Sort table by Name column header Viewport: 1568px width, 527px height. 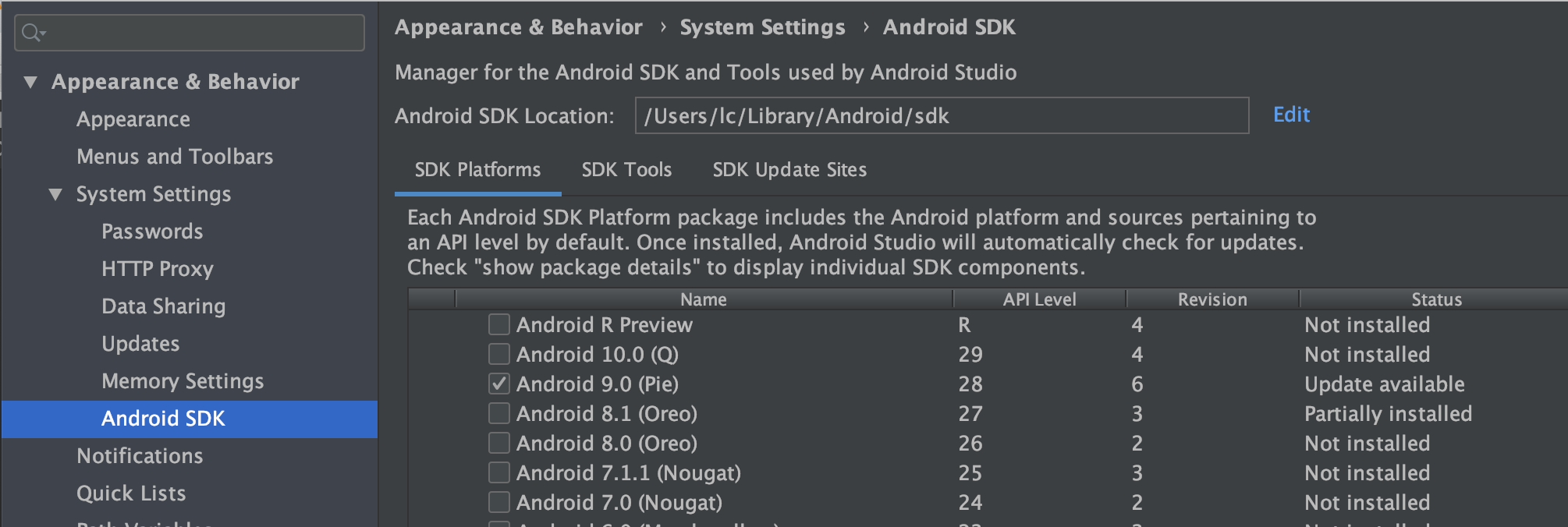[704, 299]
